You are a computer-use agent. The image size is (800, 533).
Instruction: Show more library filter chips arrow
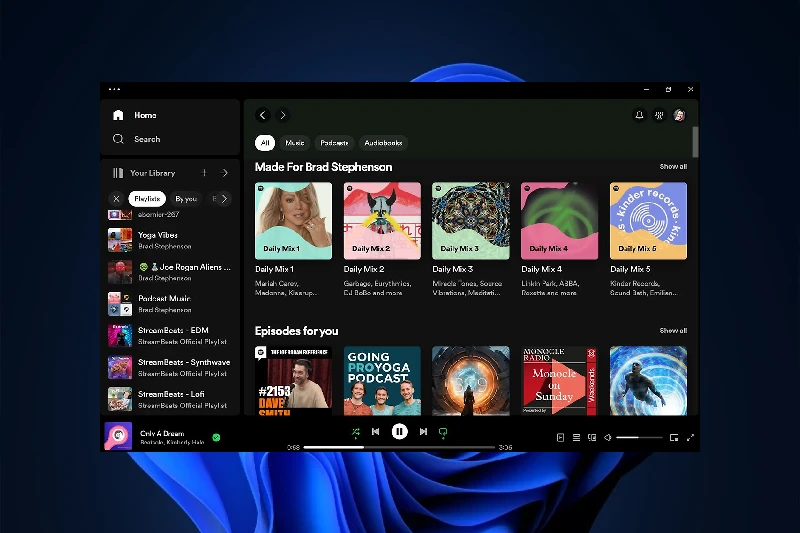[x=224, y=199]
